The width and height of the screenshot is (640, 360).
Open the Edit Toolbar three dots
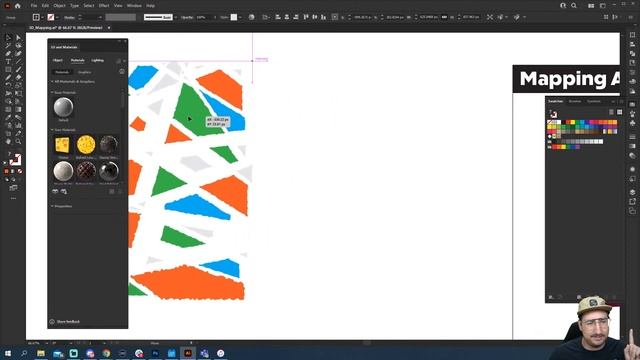coord(13,198)
